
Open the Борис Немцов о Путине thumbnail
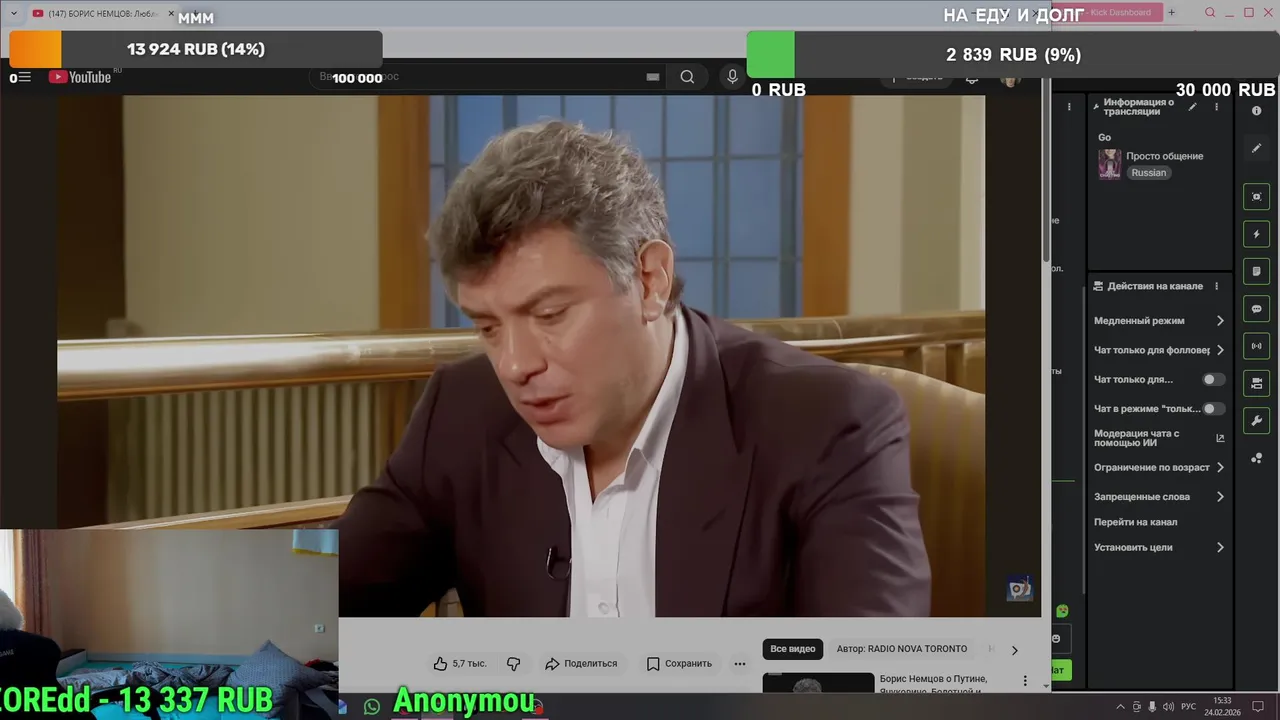pyautogui.click(x=818, y=682)
